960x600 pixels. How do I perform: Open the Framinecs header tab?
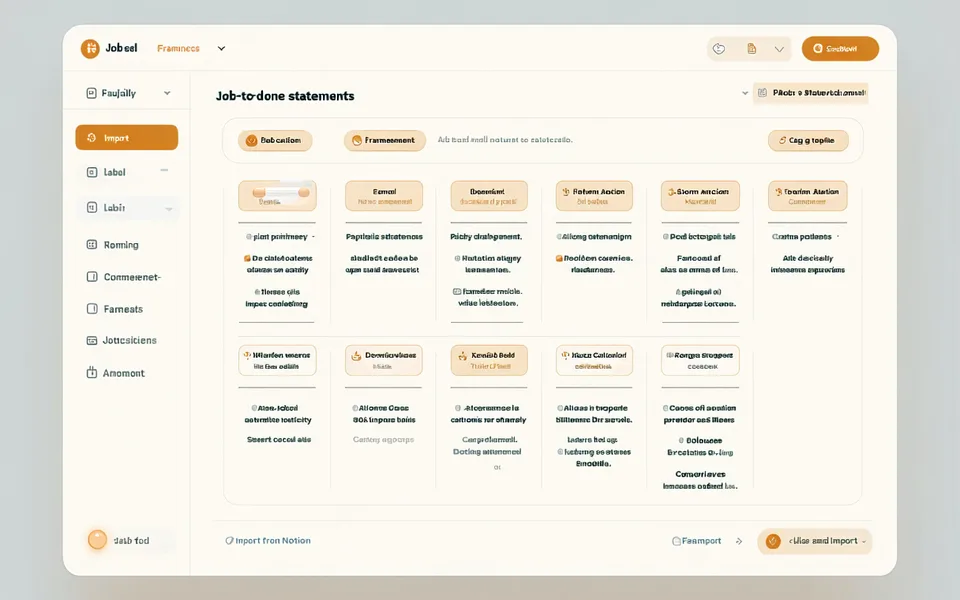pyautogui.click(x=178, y=48)
